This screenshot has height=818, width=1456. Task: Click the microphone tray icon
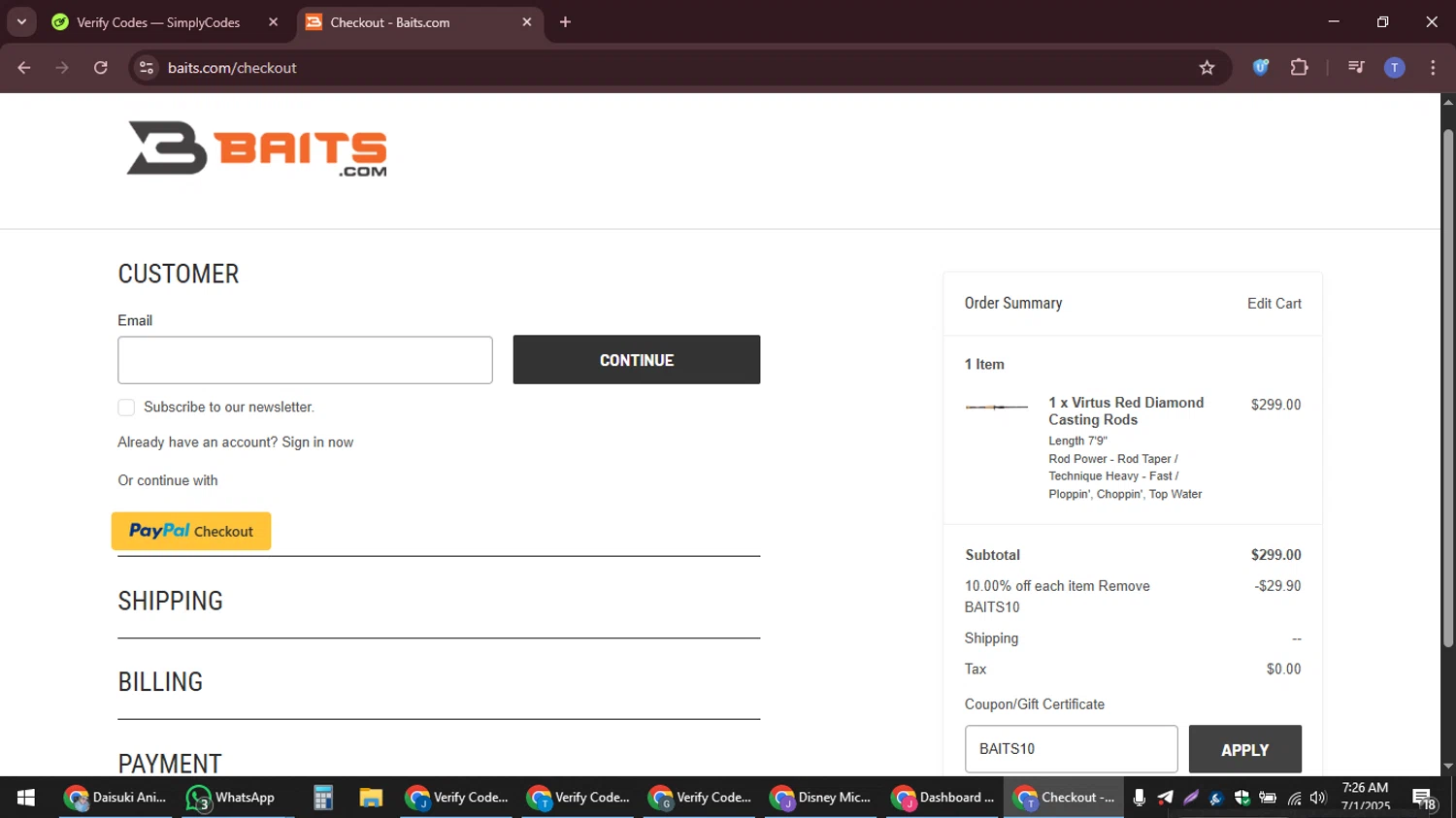[x=1140, y=798]
